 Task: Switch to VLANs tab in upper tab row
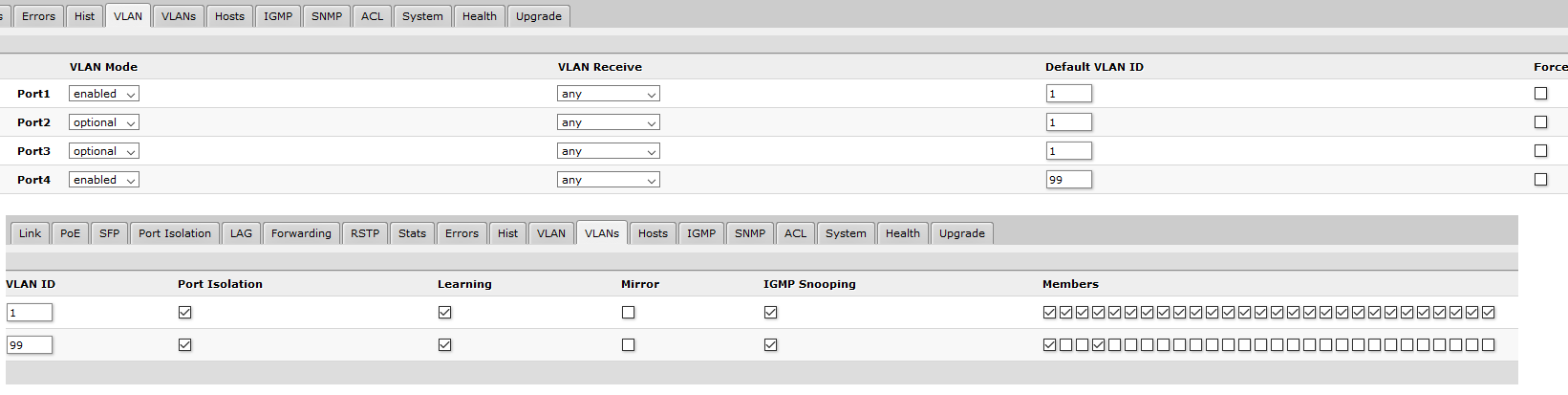point(179,16)
